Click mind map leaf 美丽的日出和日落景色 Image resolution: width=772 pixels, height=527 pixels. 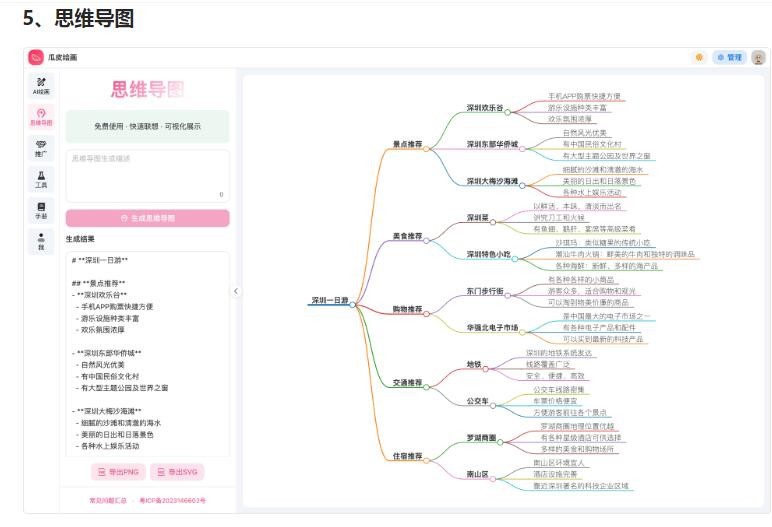(599, 181)
